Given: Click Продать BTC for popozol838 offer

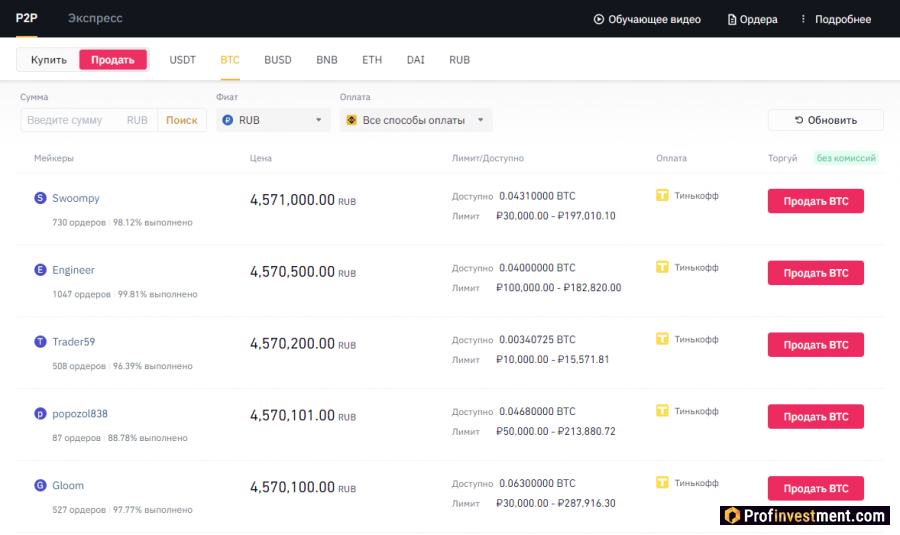Looking at the screenshot, I should (x=816, y=416).
